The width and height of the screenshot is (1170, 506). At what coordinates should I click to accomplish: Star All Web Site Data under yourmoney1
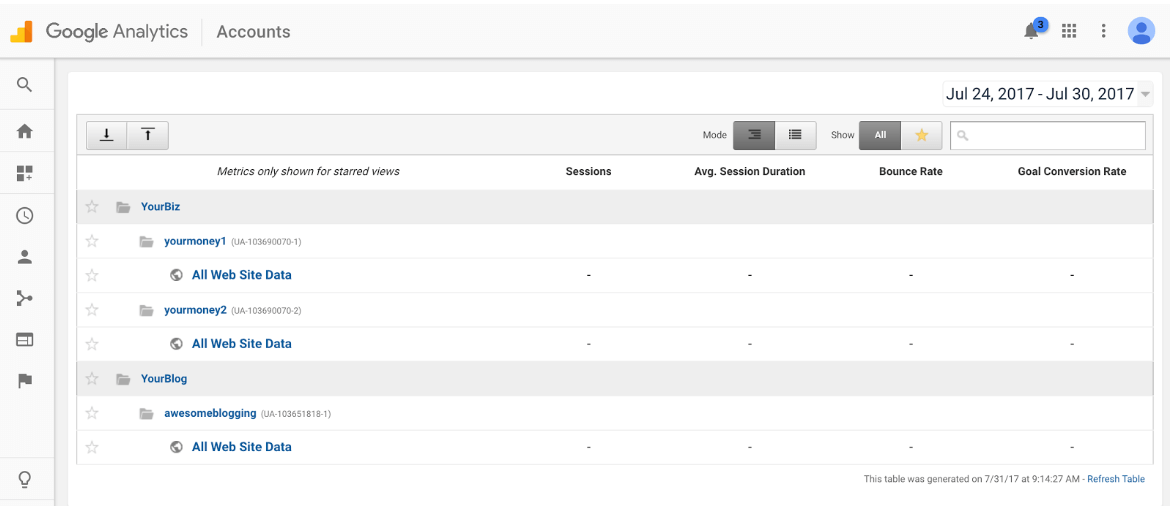coord(92,275)
